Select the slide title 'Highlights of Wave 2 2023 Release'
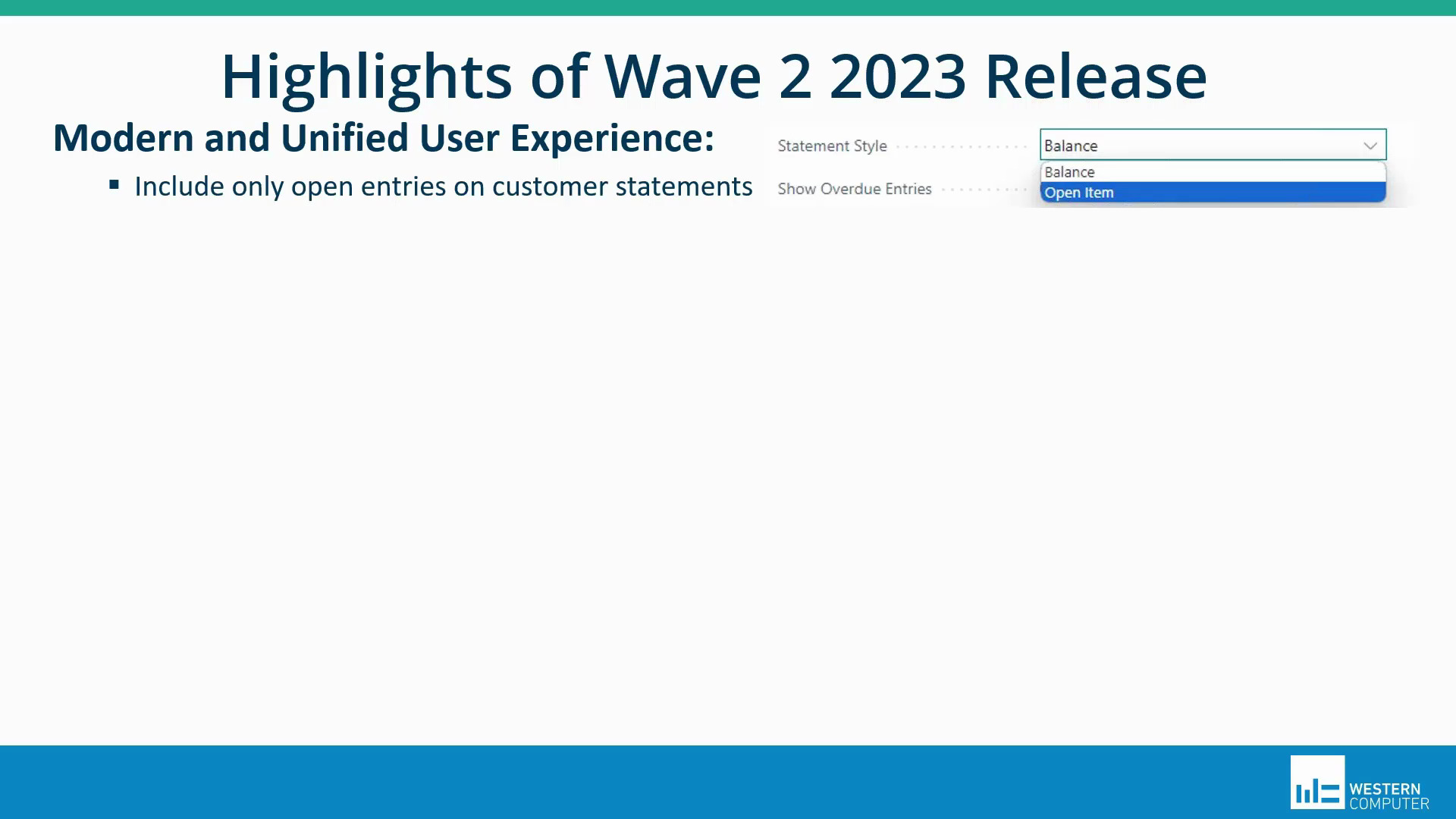The height and width of the screenshot is (819, 1456). point(714,75)
